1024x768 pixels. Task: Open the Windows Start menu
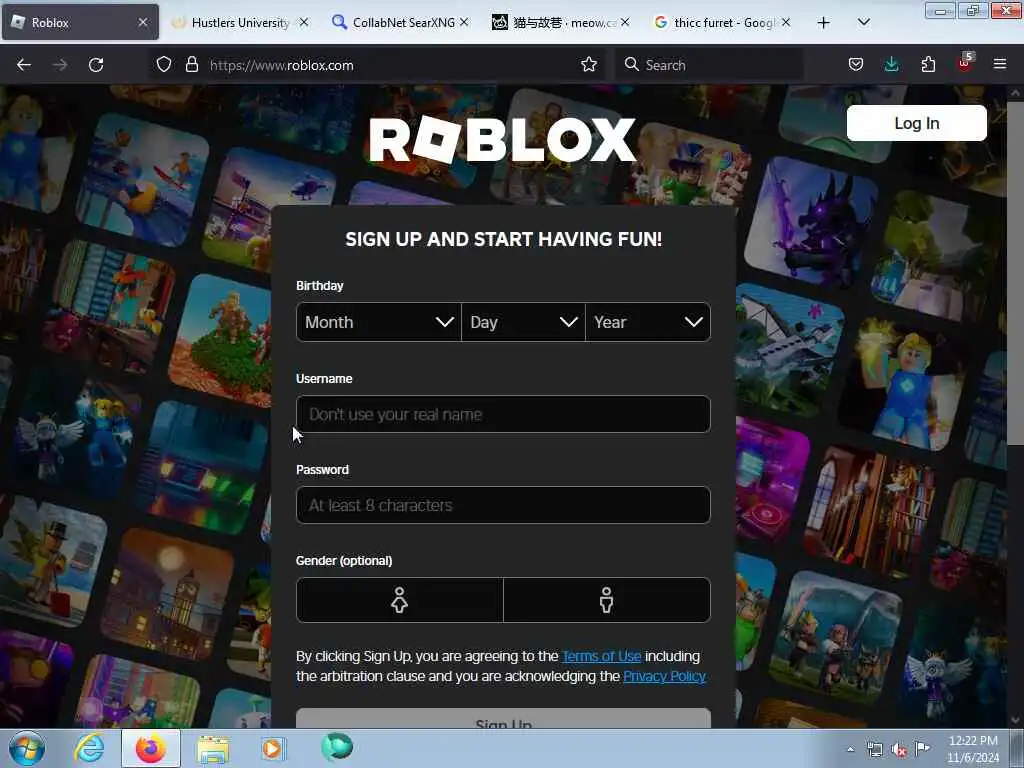(x=27, y=748)
